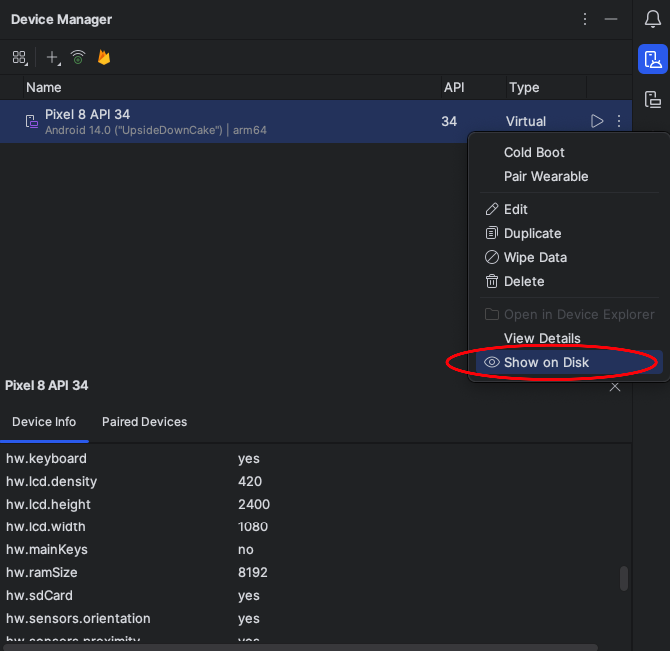This screenshot has width=670, height=651.
Task: Click the trash icon beside Delete
Action: point(492,282)
